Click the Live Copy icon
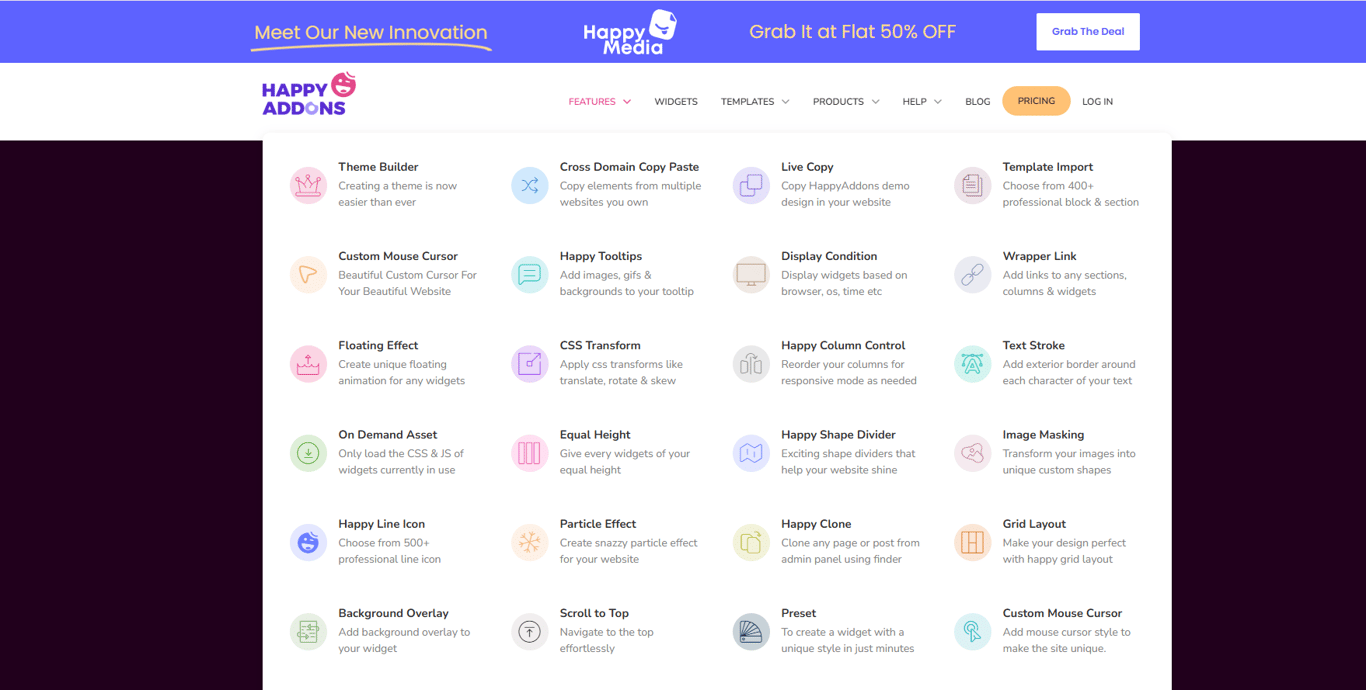1366x690 pixels. coord(751,185)
